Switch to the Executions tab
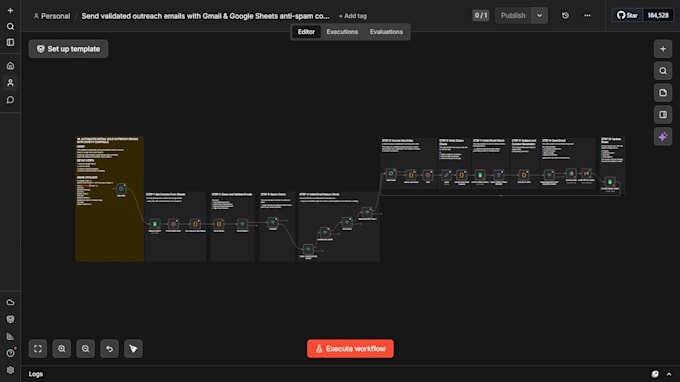This screenshot has width=680, height=382. 342,32
